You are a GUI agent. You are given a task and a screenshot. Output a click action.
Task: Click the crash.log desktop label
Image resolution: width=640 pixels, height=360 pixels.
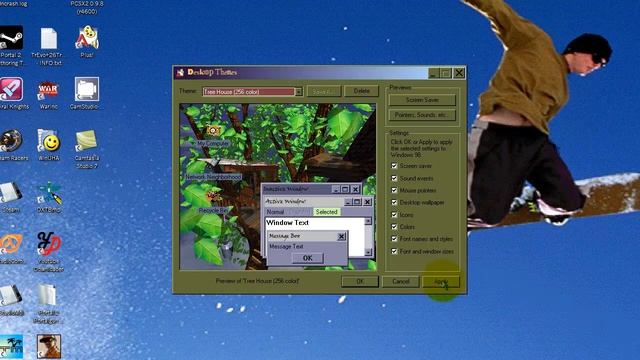tap(13, 3)
